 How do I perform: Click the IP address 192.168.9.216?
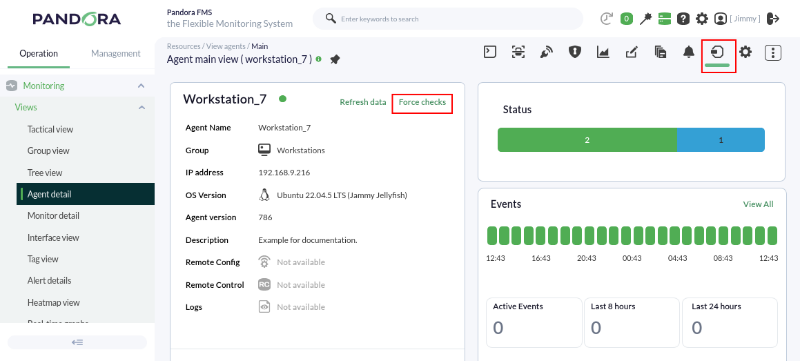(x=284, y=172)
